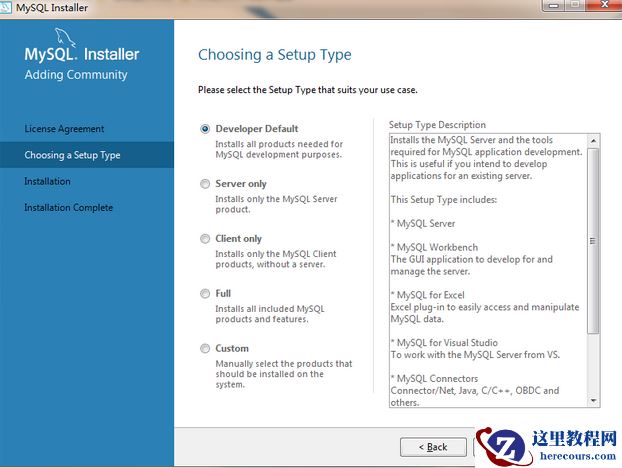The image size is (622, 468).
Task: Click the disabled maximize window button
Action: [576, 5]
